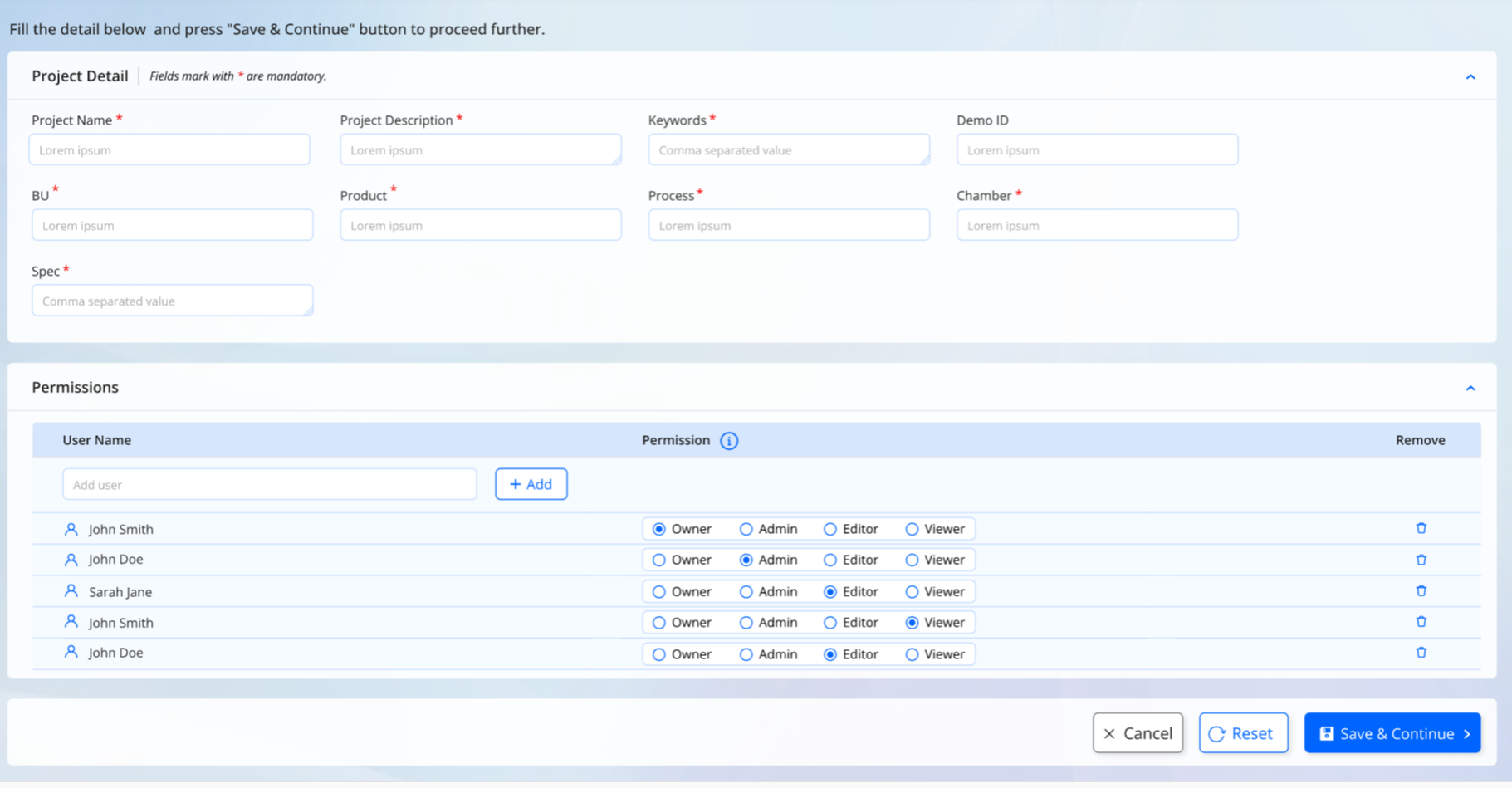Delete the John Smith entry marked Owner
The image size is (1512, 788).
[1421, 528]
